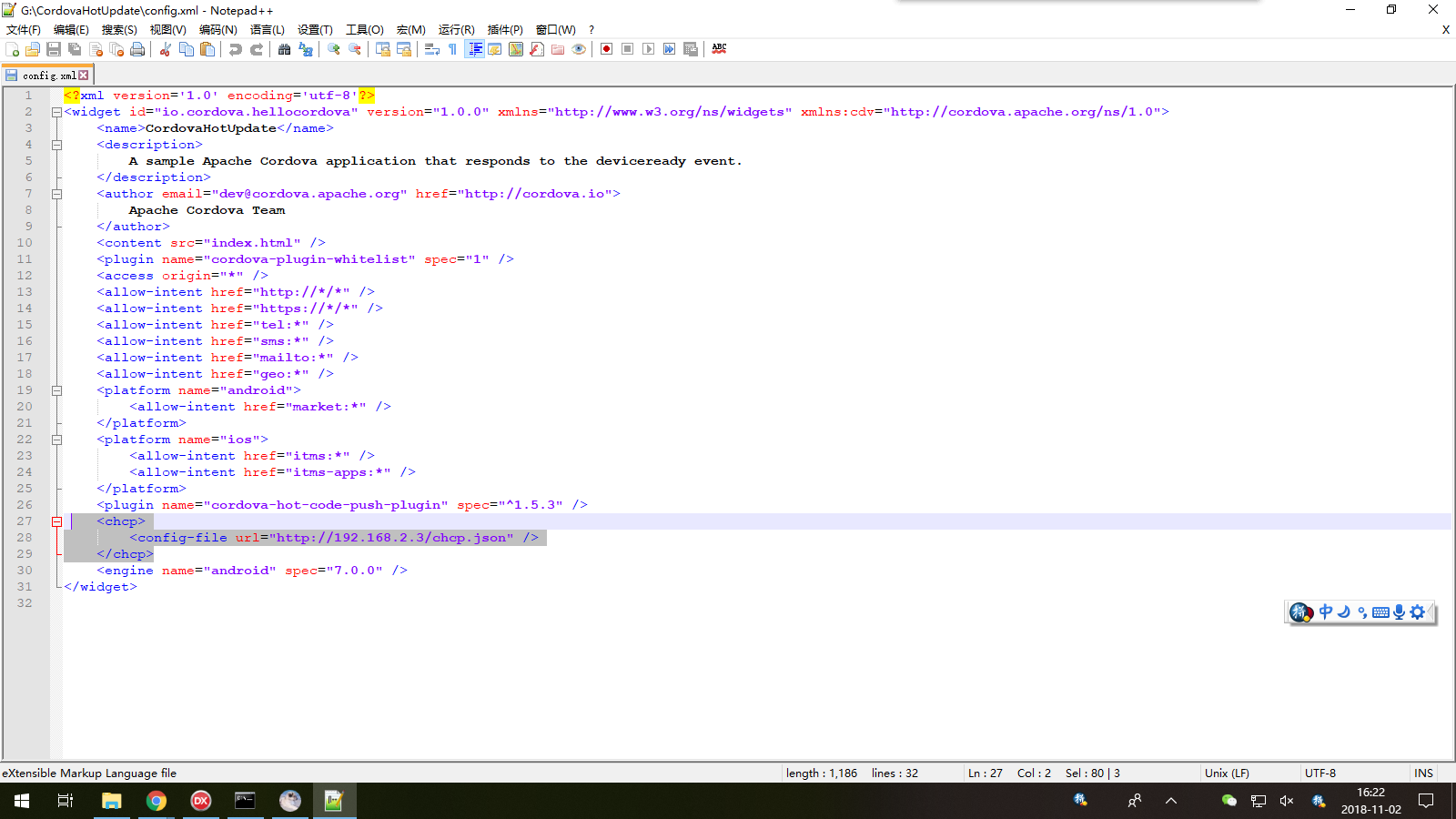Open Google Chrome from the taskbar

tap(157, 801)
